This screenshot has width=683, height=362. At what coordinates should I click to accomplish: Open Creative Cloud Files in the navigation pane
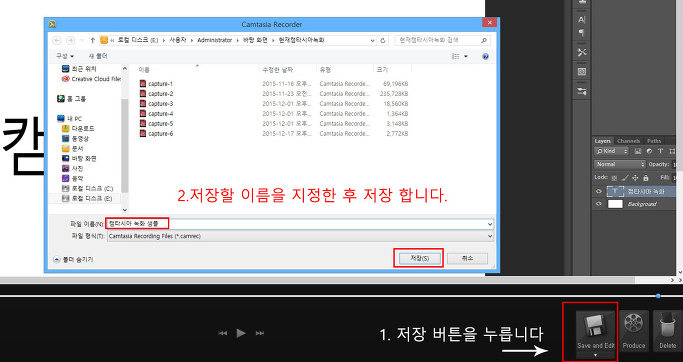(x=91, y=79)
